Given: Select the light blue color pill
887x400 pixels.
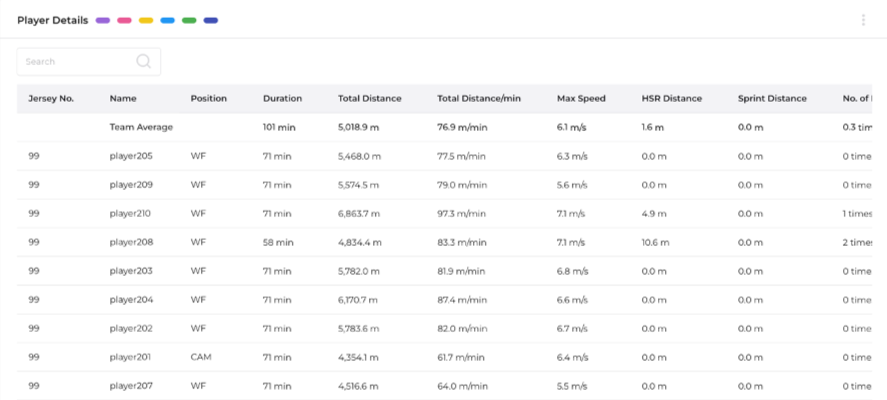Looking at the screenshot, I should [x=167, y=20].
